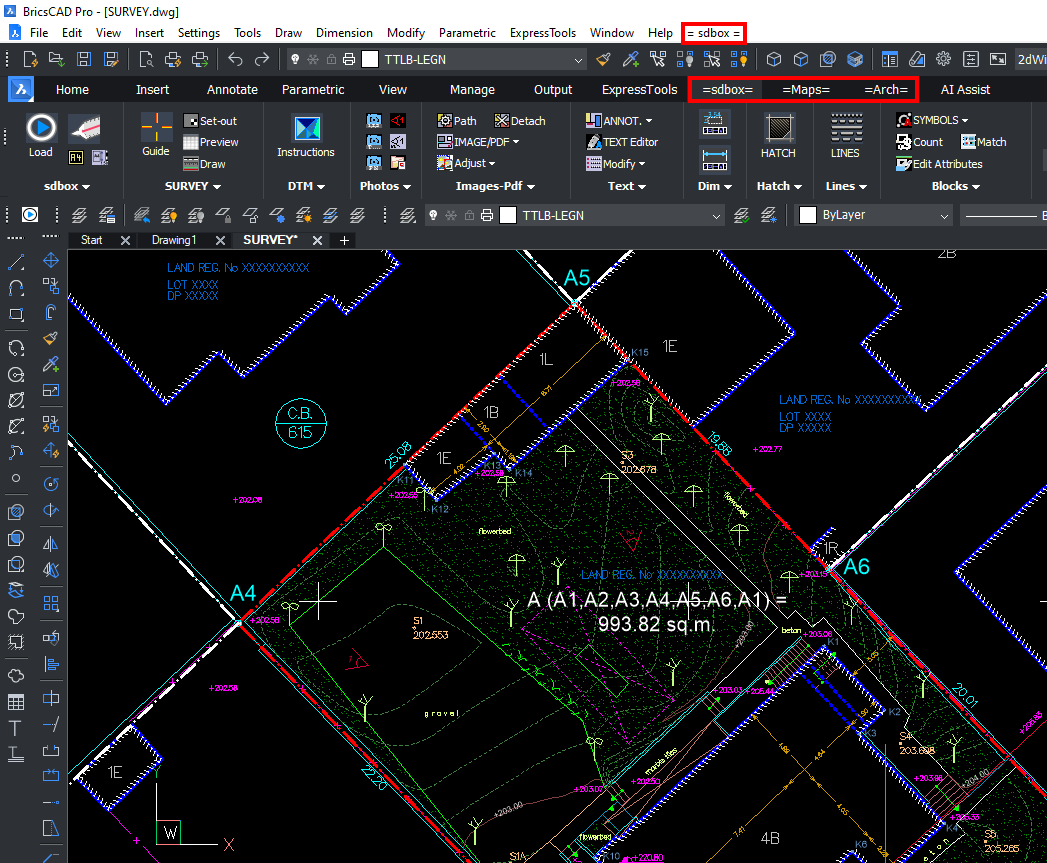Viewport: 1047px width, 863px height.
Task: Open the ByLayer color dropdown
Action: (x=944, y=216)
